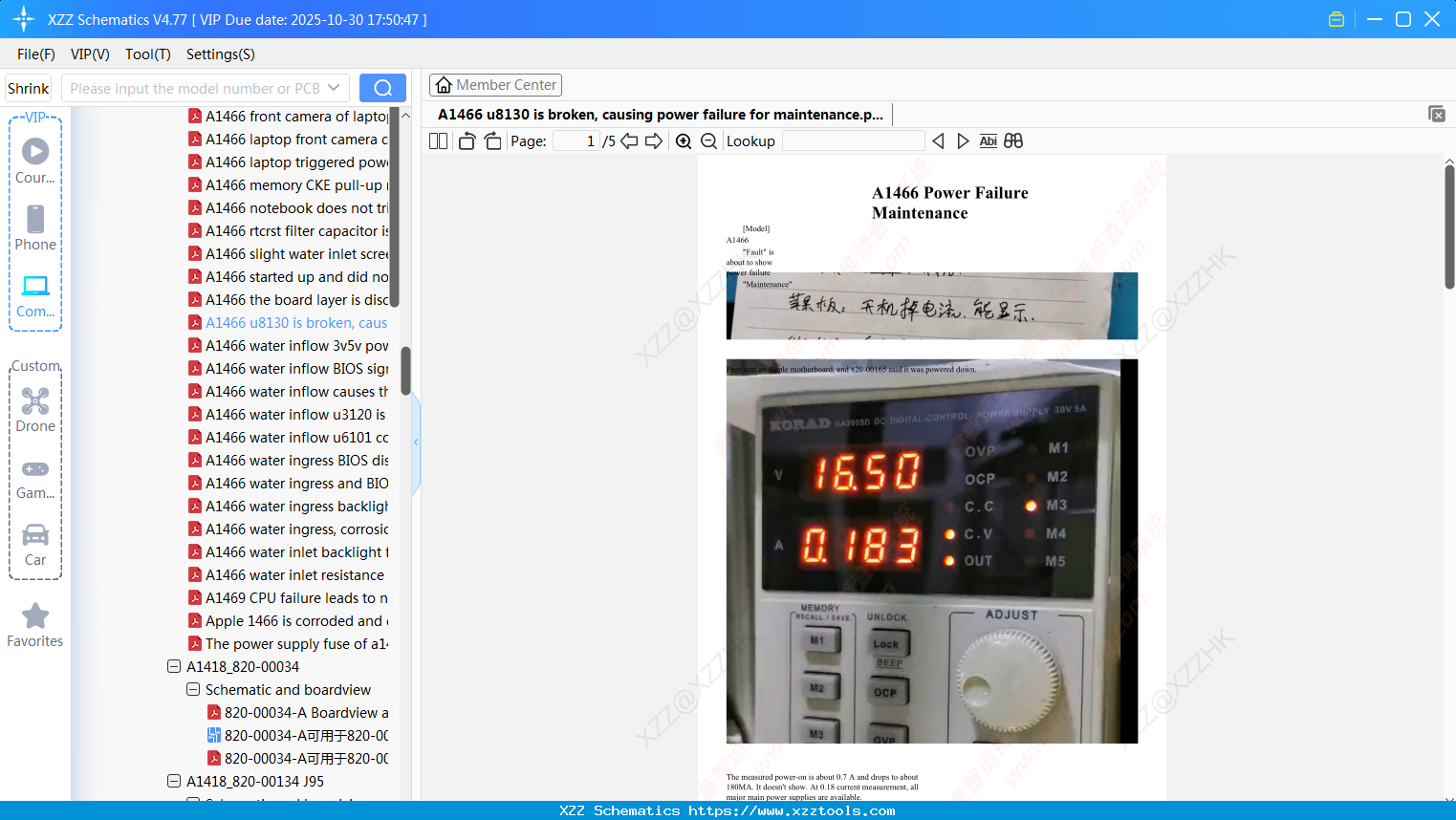Screen dimensions: 1456x820
Task: Collapse the left panel with side handle
Action: [x=416, y=442]
